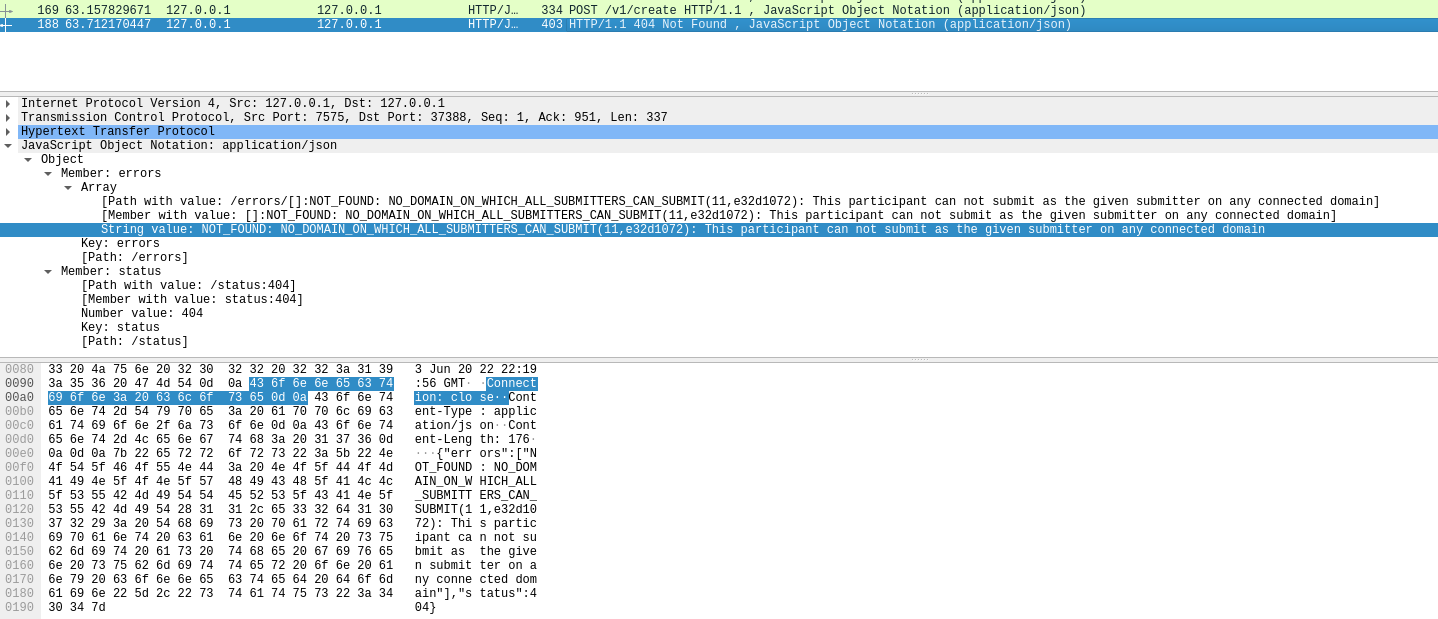Collapse the Member: errors node
Screen dimensions: 1438x619
coord(48,174)
